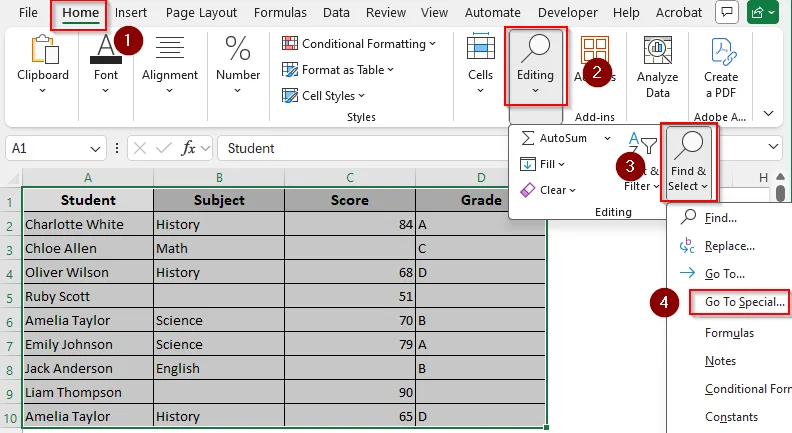Image resolution: width=792 pixels, height=433 pixels.
Task: Switch to the Home tab
Action: [80, 13]
